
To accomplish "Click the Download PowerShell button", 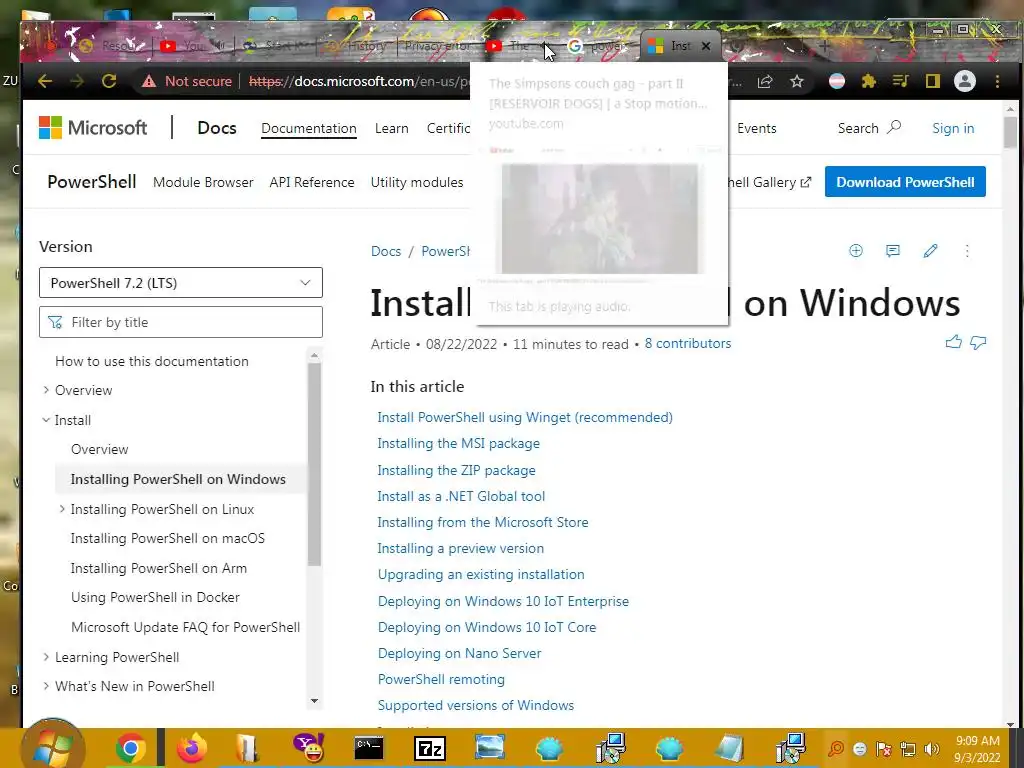I will 905,182.
